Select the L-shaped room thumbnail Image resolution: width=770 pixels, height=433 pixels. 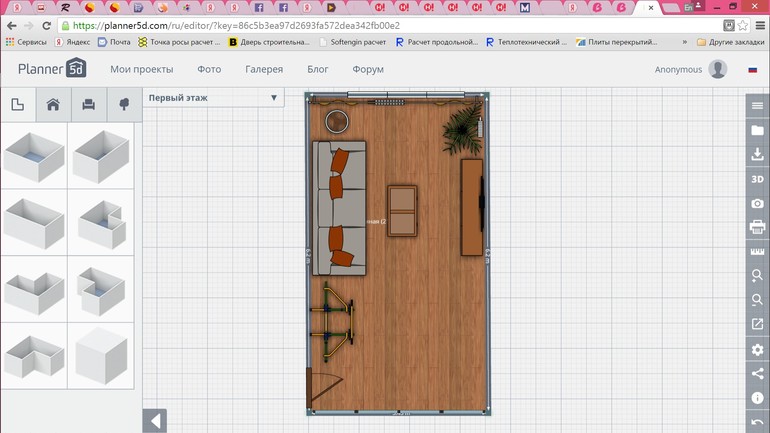pos(34,288)
